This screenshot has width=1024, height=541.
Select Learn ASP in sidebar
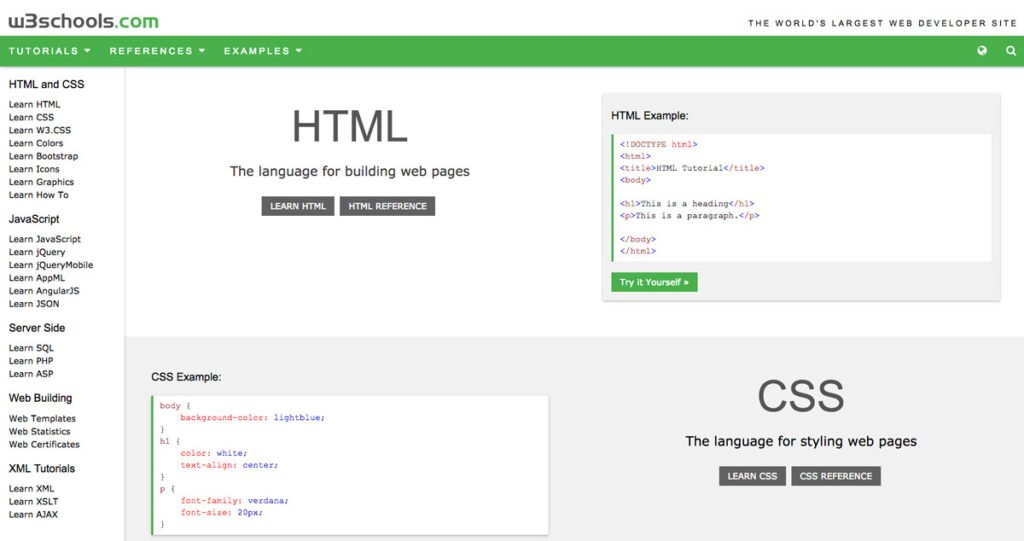coord(31,374)
